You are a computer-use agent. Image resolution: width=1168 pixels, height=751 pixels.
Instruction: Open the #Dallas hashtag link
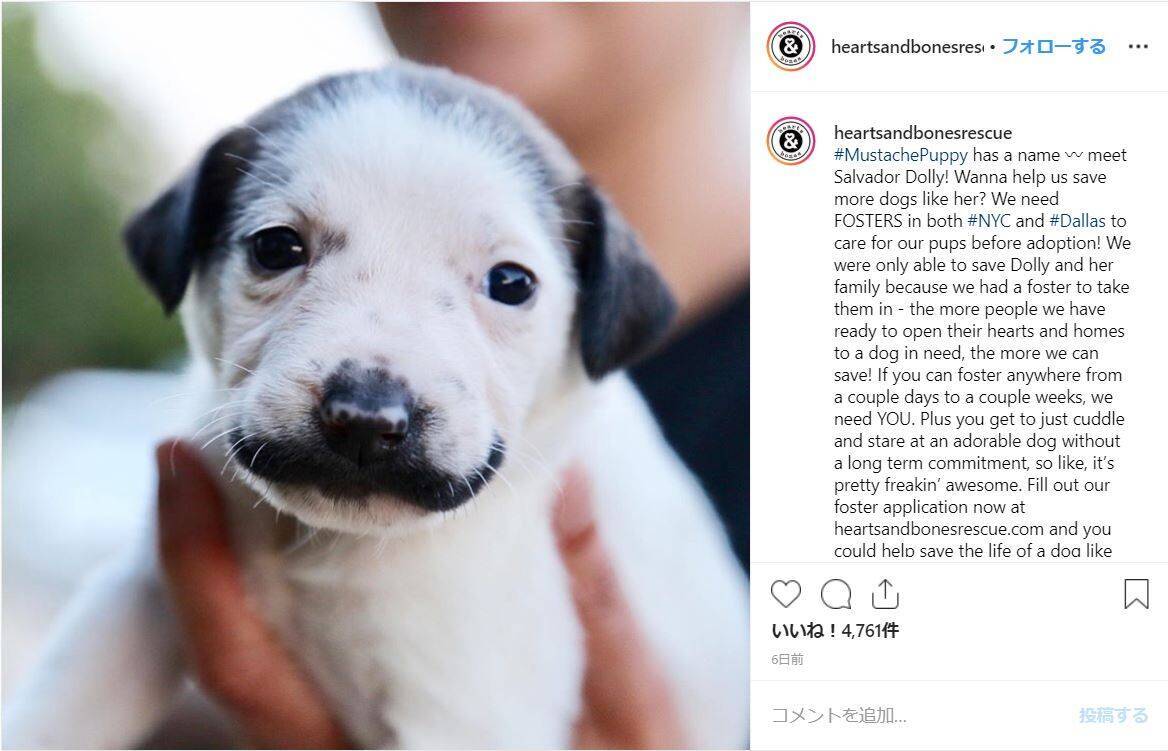[x=1077, y=221]
